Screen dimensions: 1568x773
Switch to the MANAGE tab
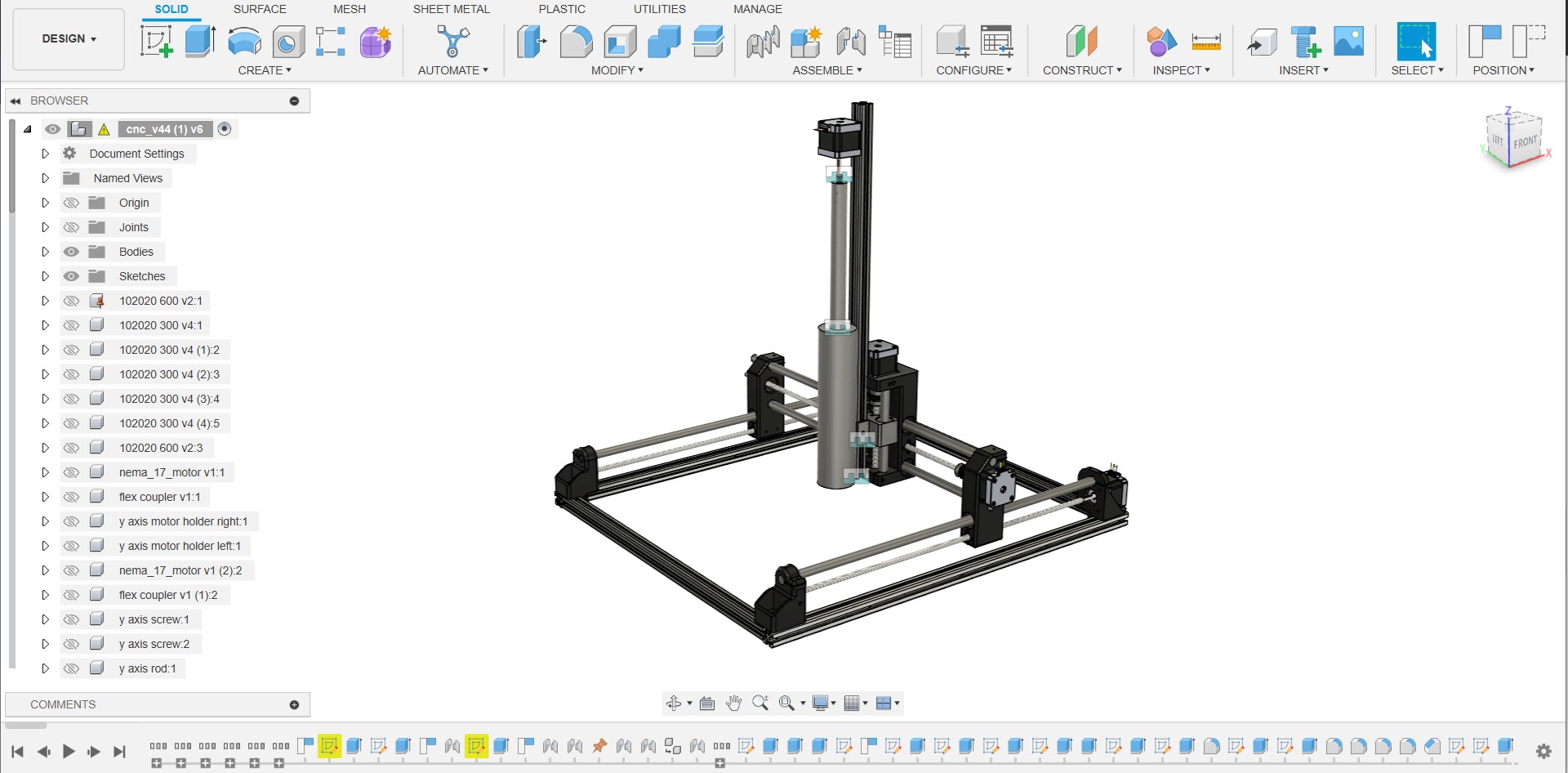pyautogui.click(x=758, y=9)
